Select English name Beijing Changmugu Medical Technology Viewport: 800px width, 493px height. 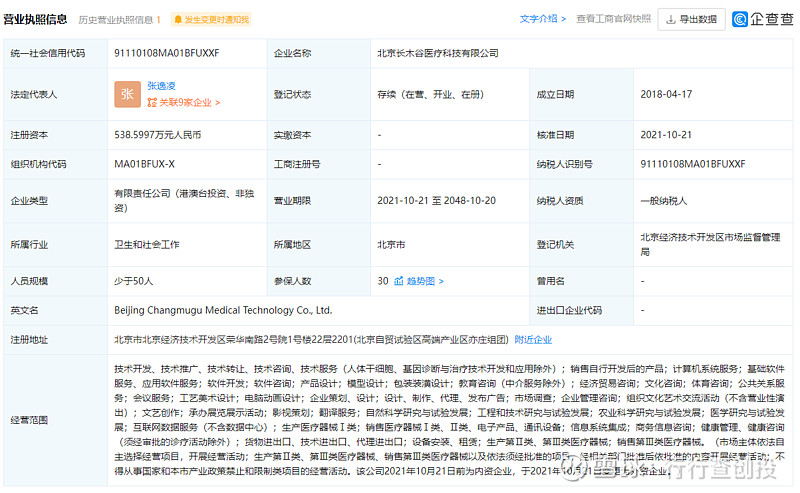pyautogui.click(x=223, y=310)
